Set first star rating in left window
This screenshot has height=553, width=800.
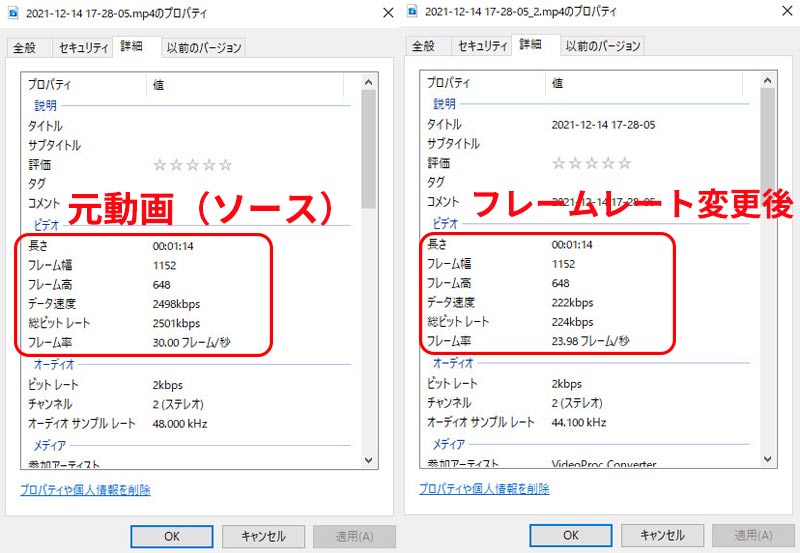click(x=160, y=165)
